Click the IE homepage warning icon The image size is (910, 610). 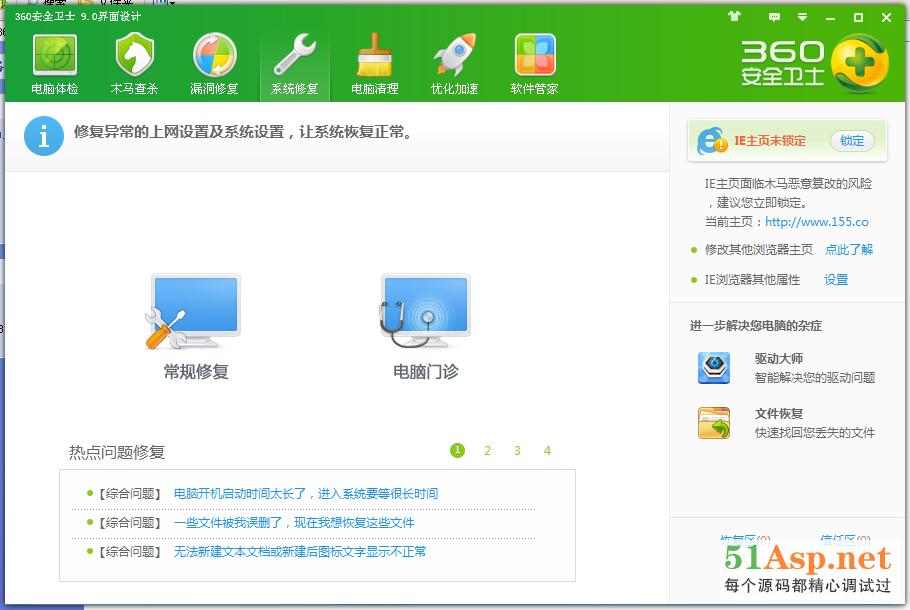point(712,140)
